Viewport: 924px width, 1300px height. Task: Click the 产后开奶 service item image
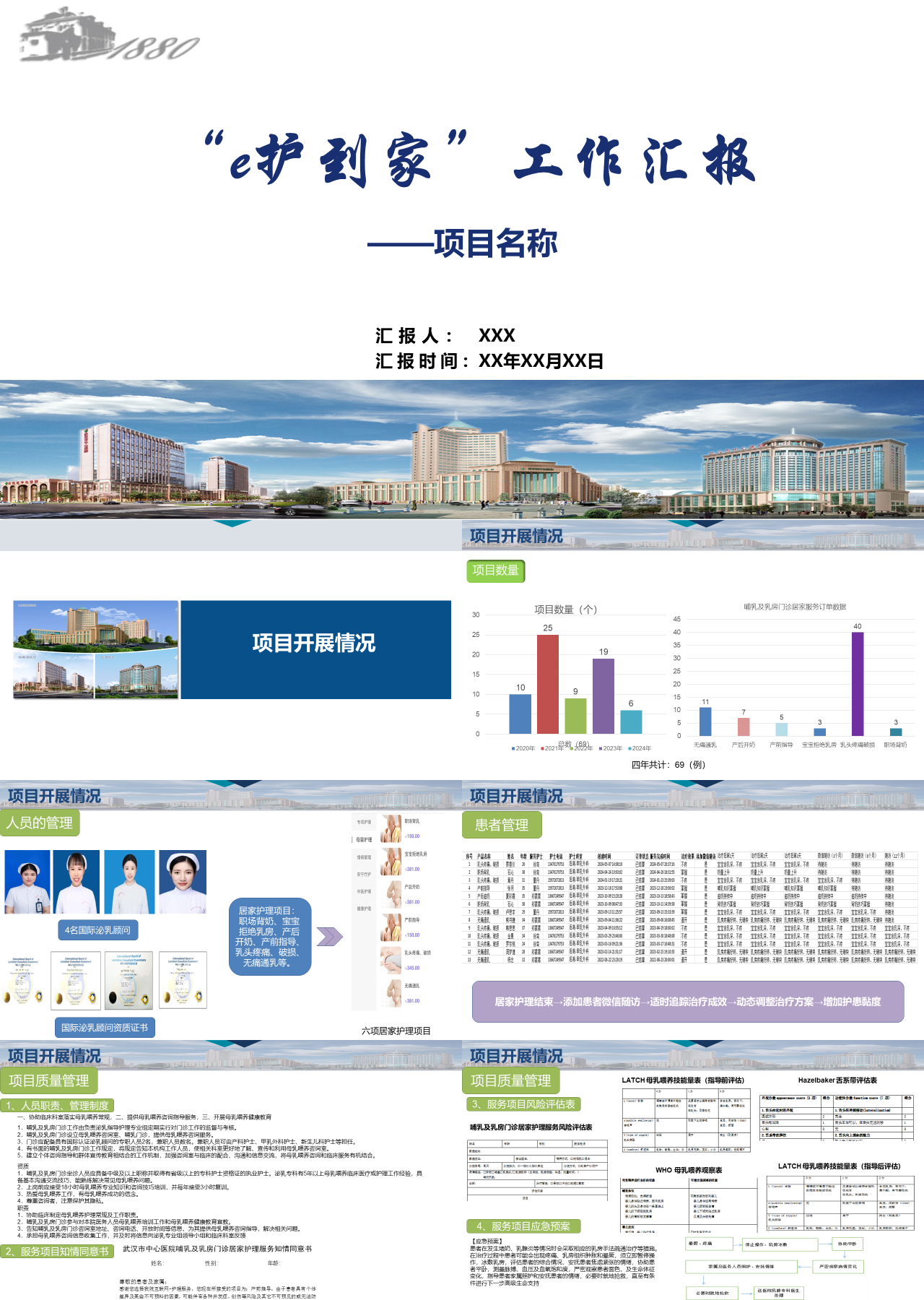point(391,894)
